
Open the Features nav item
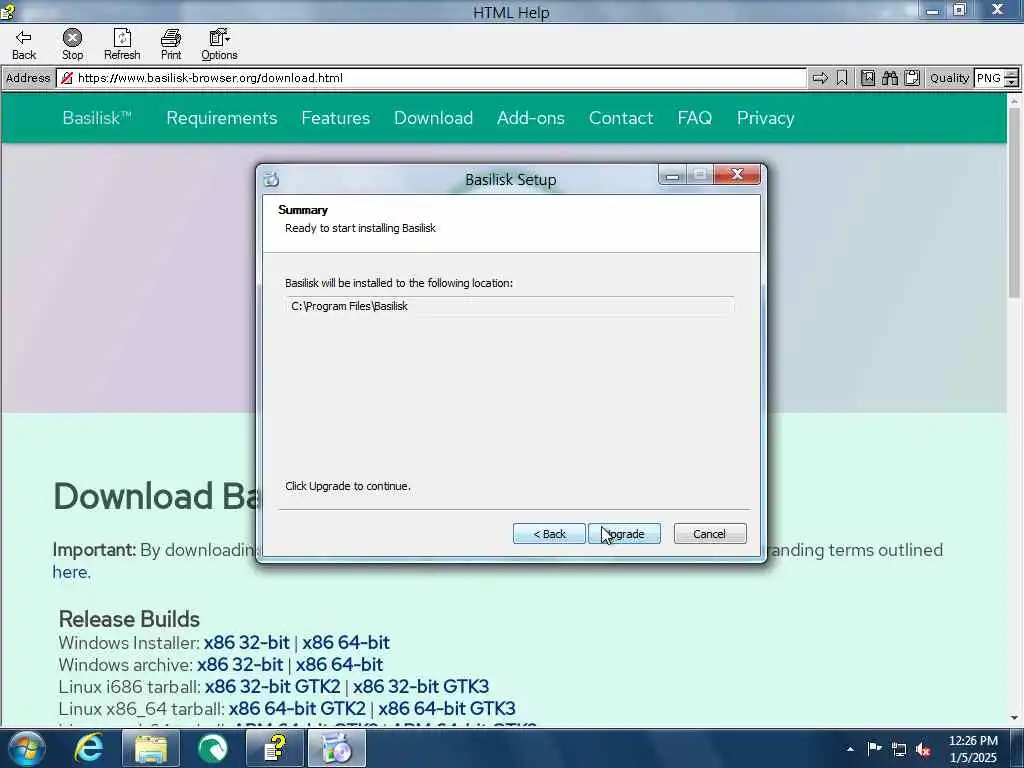[x=336, y=118]
